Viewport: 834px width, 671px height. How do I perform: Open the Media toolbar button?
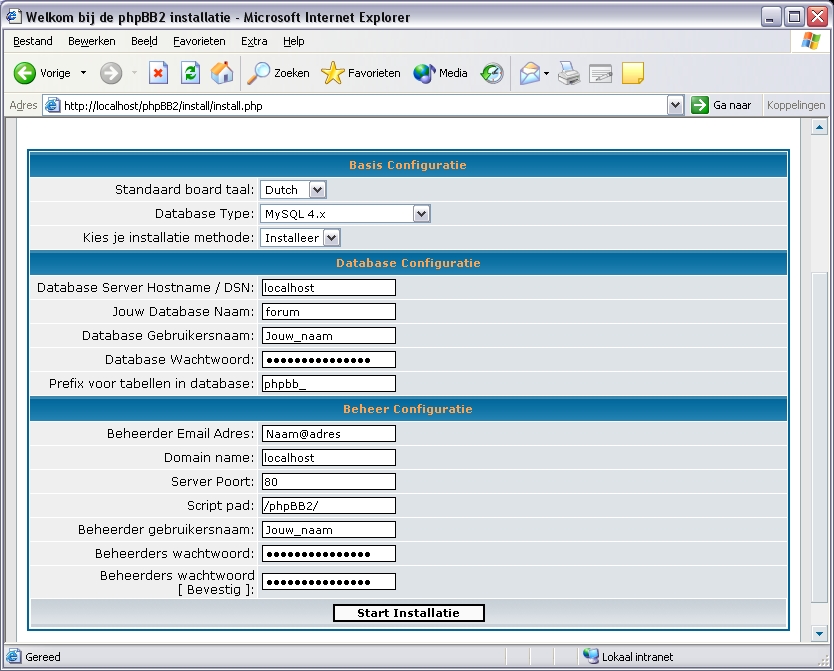click(440, 73)
